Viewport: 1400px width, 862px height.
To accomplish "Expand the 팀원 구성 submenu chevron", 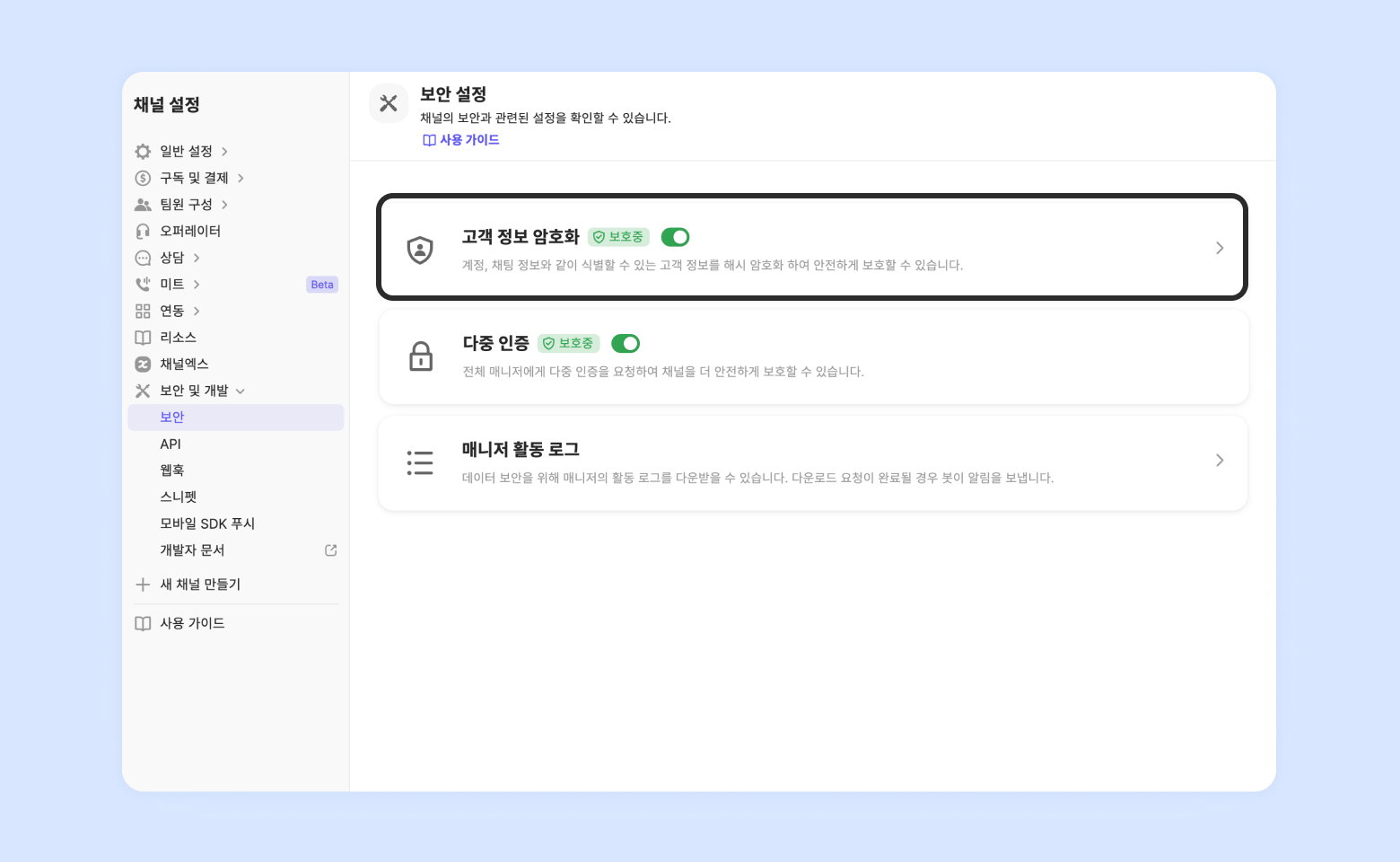I will click(x=224, y=205).
